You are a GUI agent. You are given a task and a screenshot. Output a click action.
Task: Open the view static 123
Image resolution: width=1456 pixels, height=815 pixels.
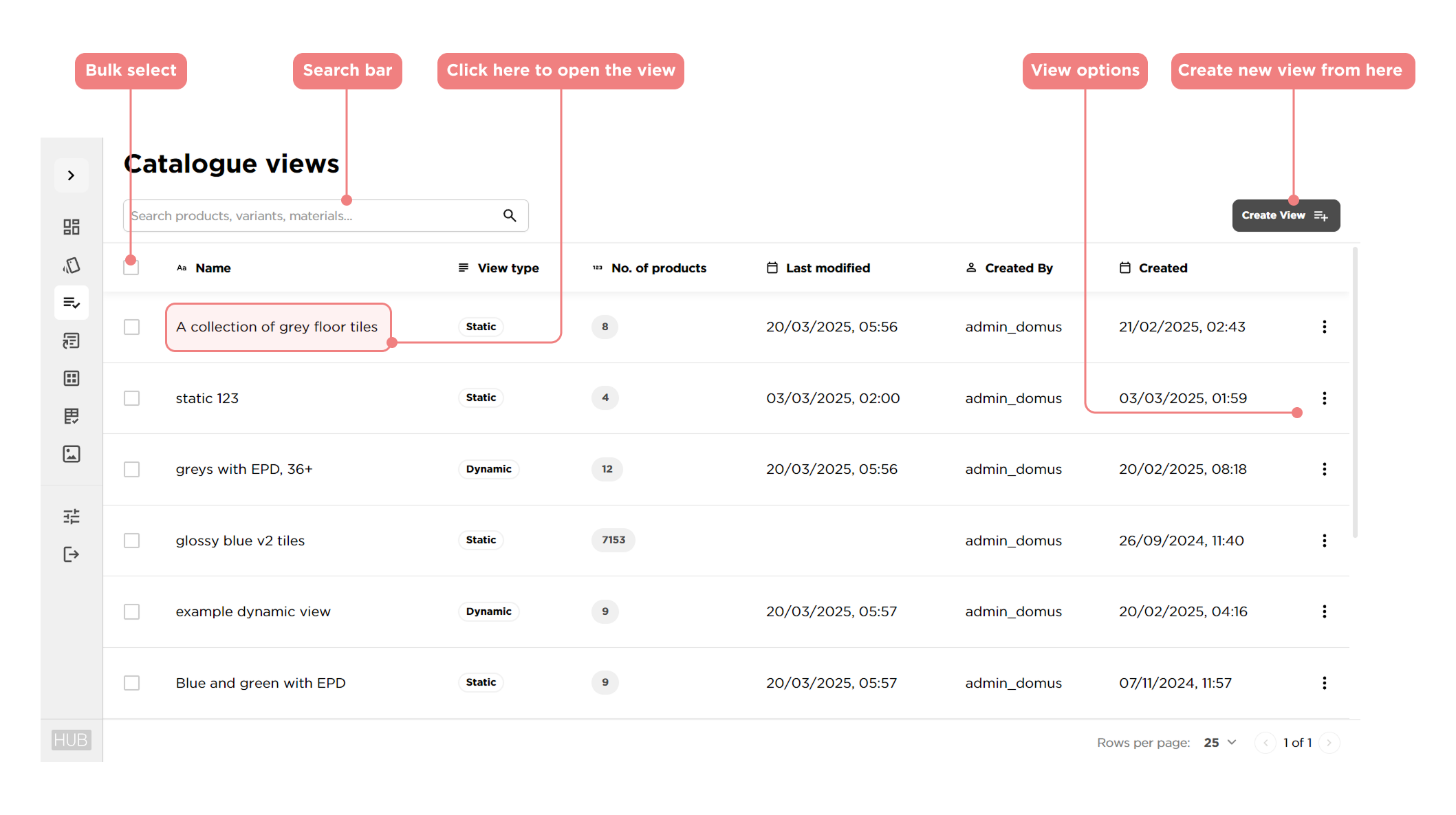pyautogui.click(x=207, y=398)
